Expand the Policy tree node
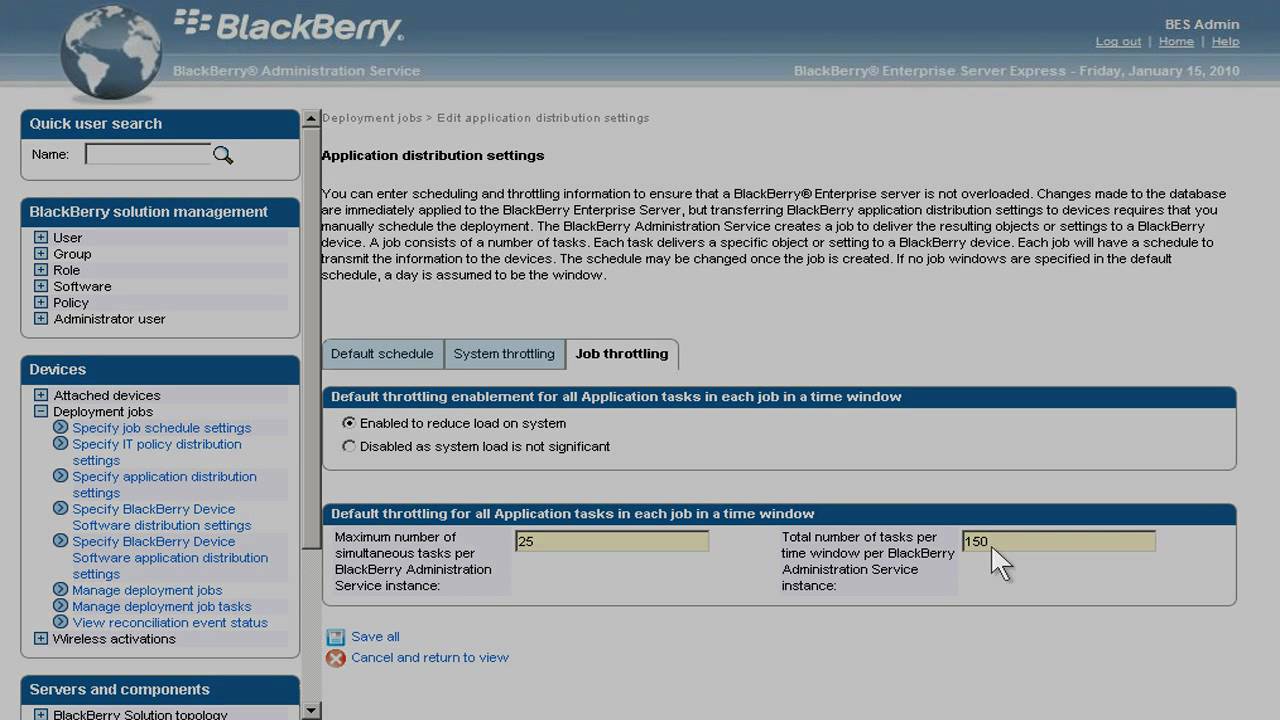The height and width of the screenshot is (720, 1280). [41, 302]
